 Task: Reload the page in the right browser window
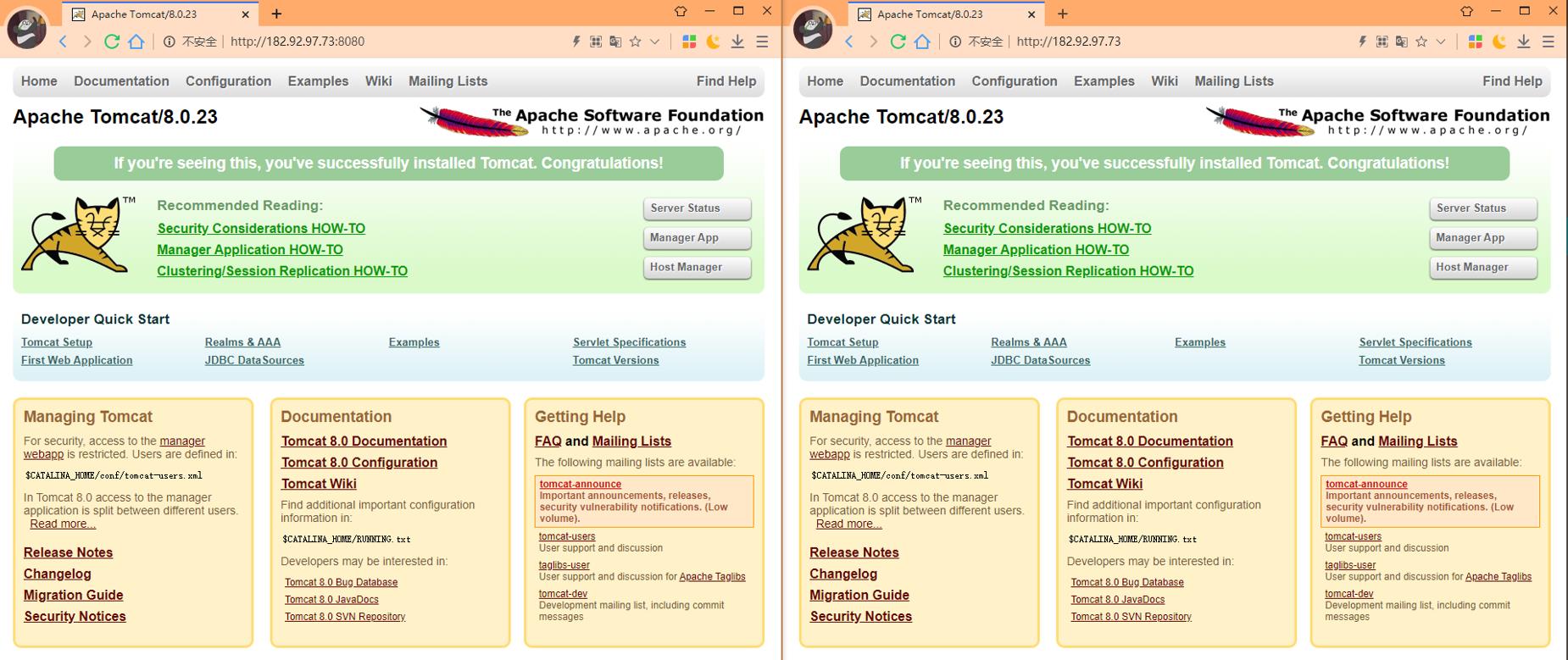point(898,42)
